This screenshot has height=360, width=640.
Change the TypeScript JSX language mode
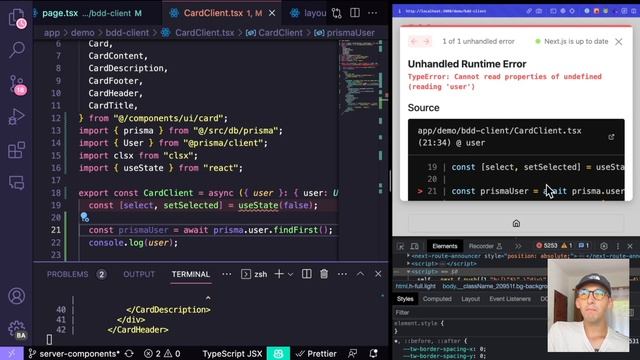pyautogui.click(x=232, y=353)
